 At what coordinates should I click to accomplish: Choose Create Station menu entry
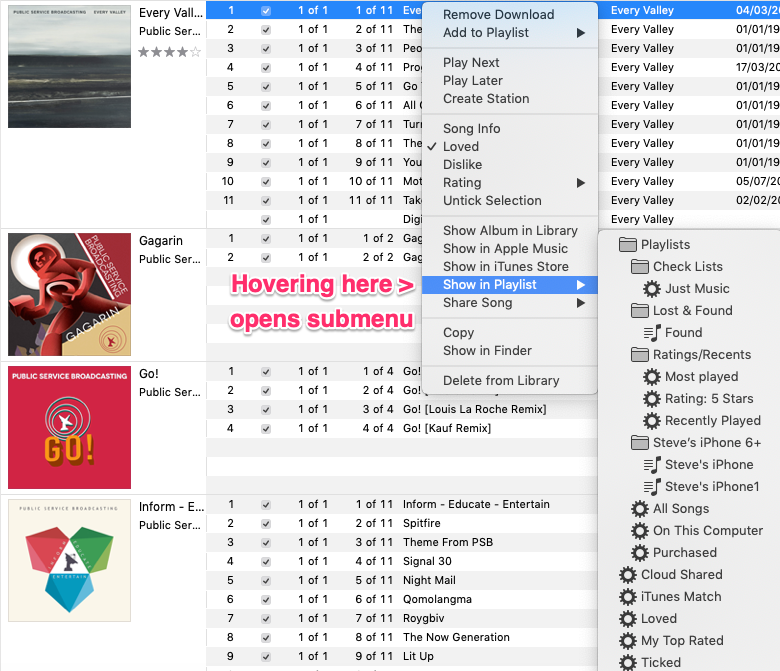point(509,98)
